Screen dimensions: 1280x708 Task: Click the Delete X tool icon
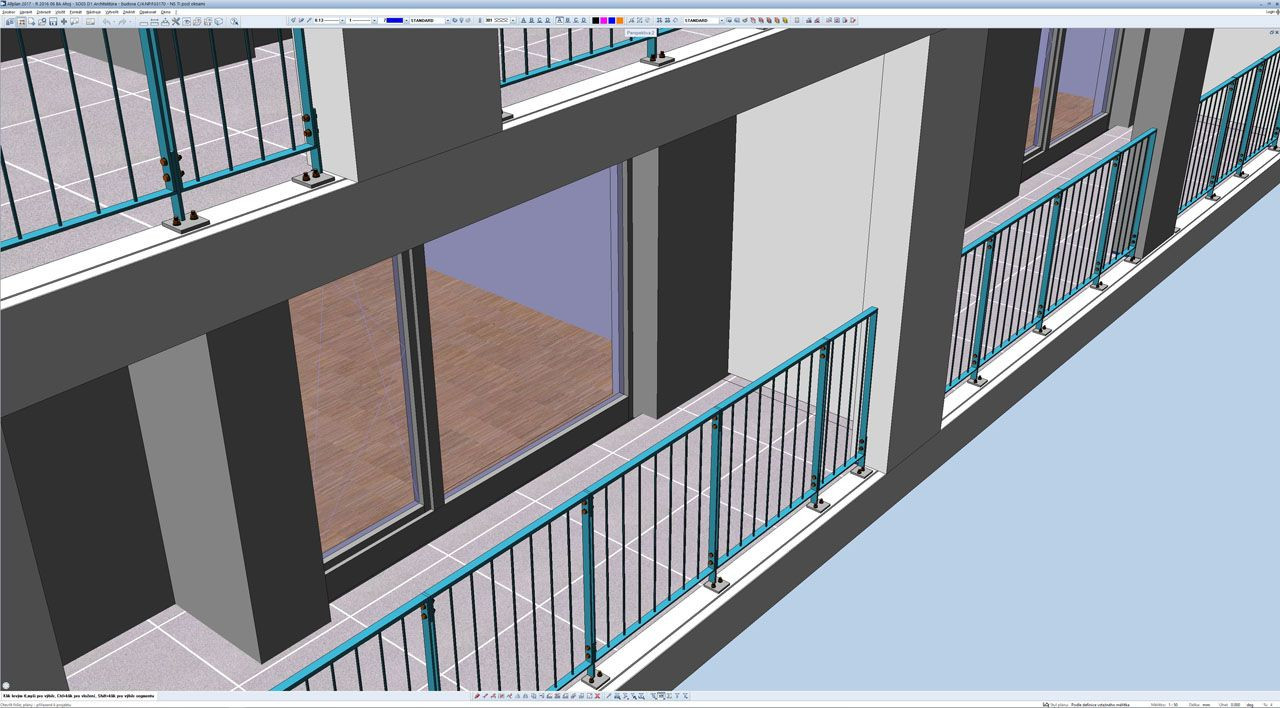[x=176, y=21]
